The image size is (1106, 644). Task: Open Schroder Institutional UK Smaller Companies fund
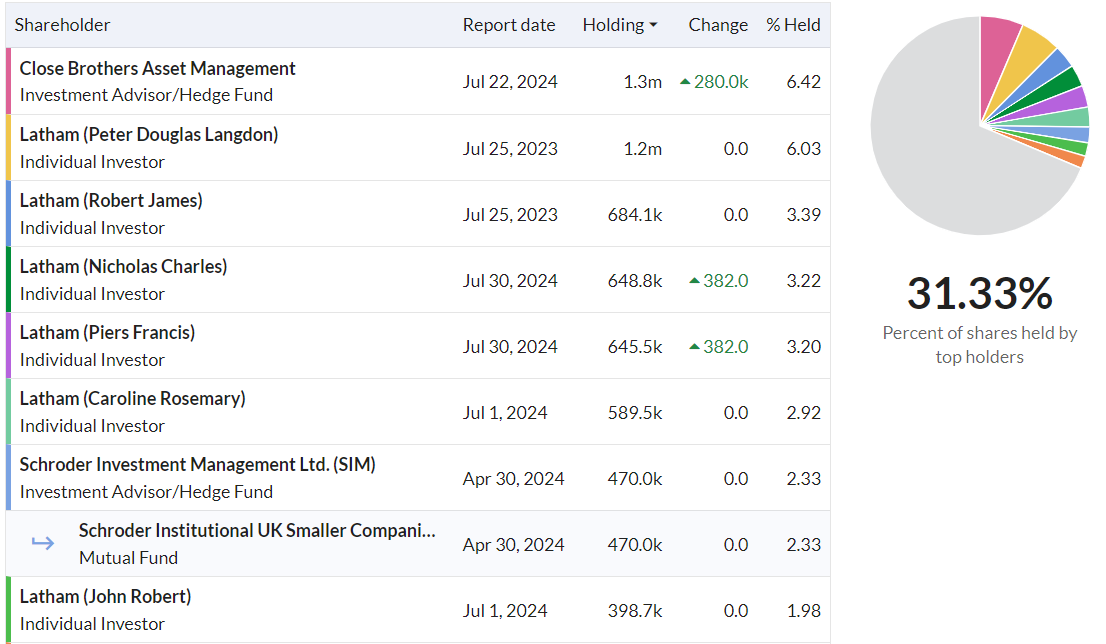[x=257, y=530]
